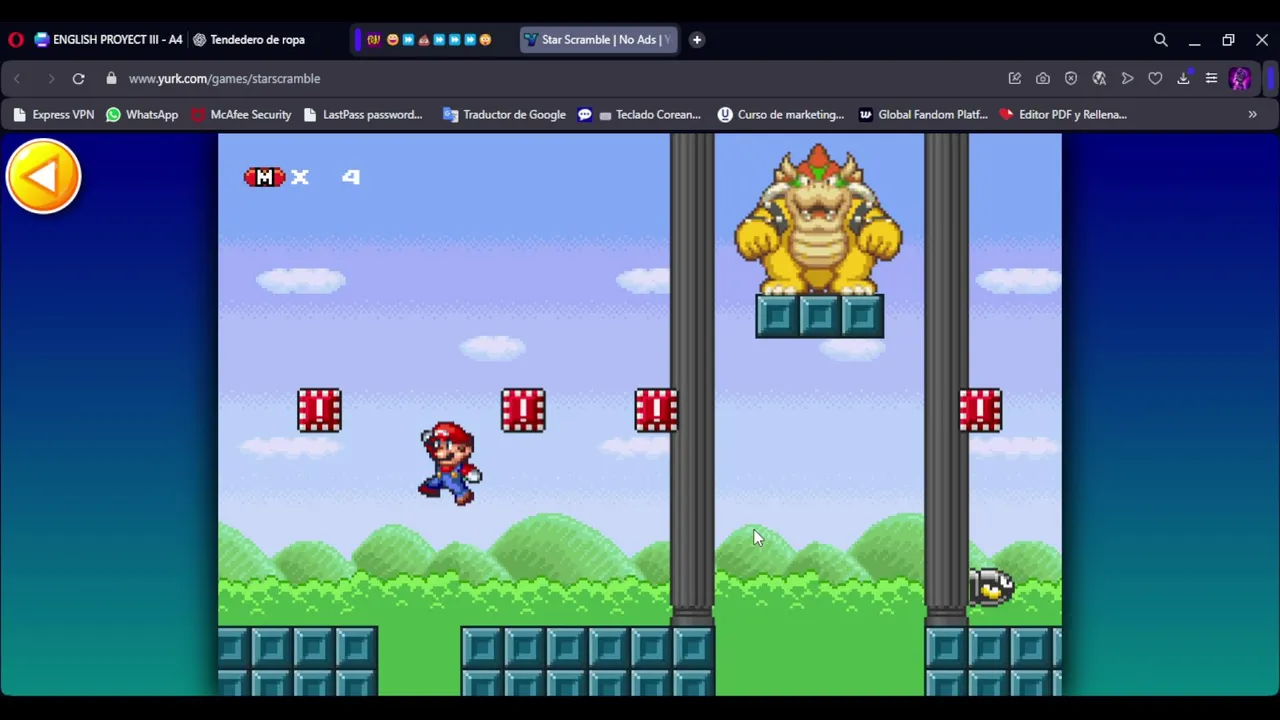Open the Editor PDF y Rellena bookmark

click(1063, 114)
